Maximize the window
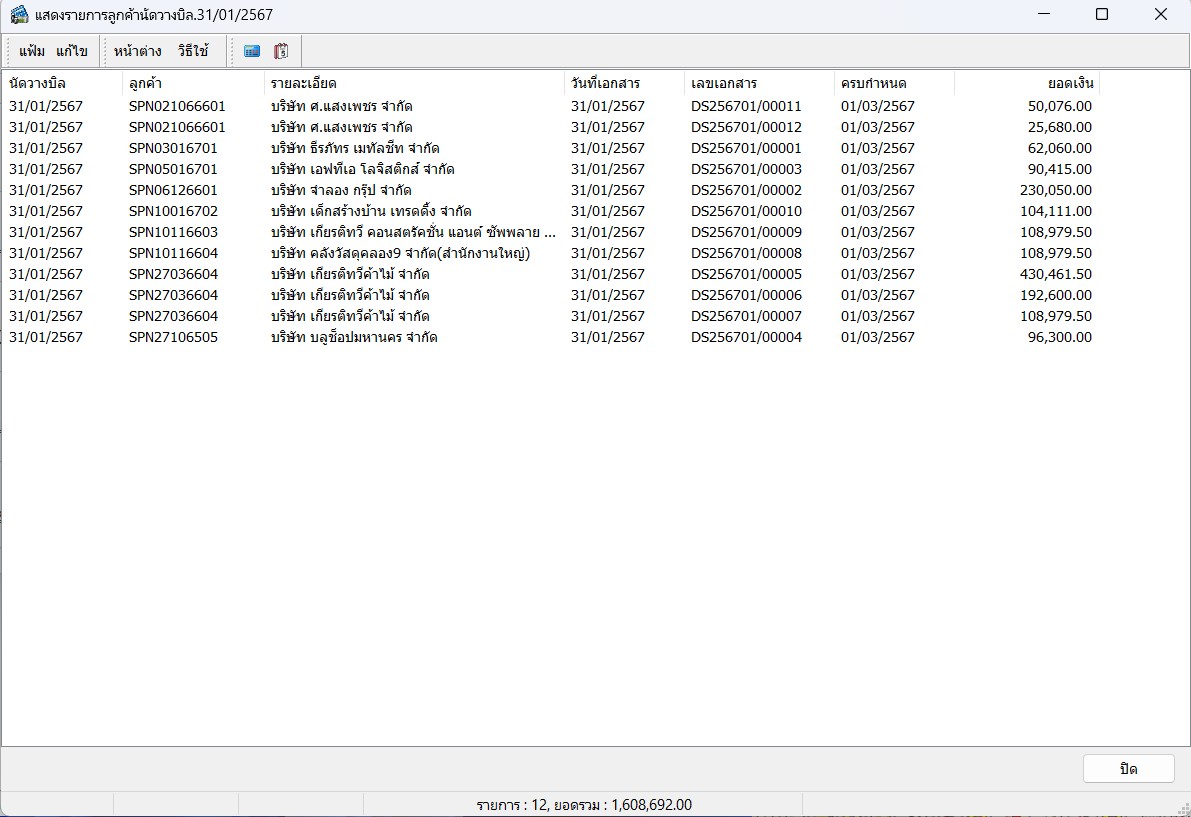Viewport: 1191px width, 817px height. click(1102, 14)
